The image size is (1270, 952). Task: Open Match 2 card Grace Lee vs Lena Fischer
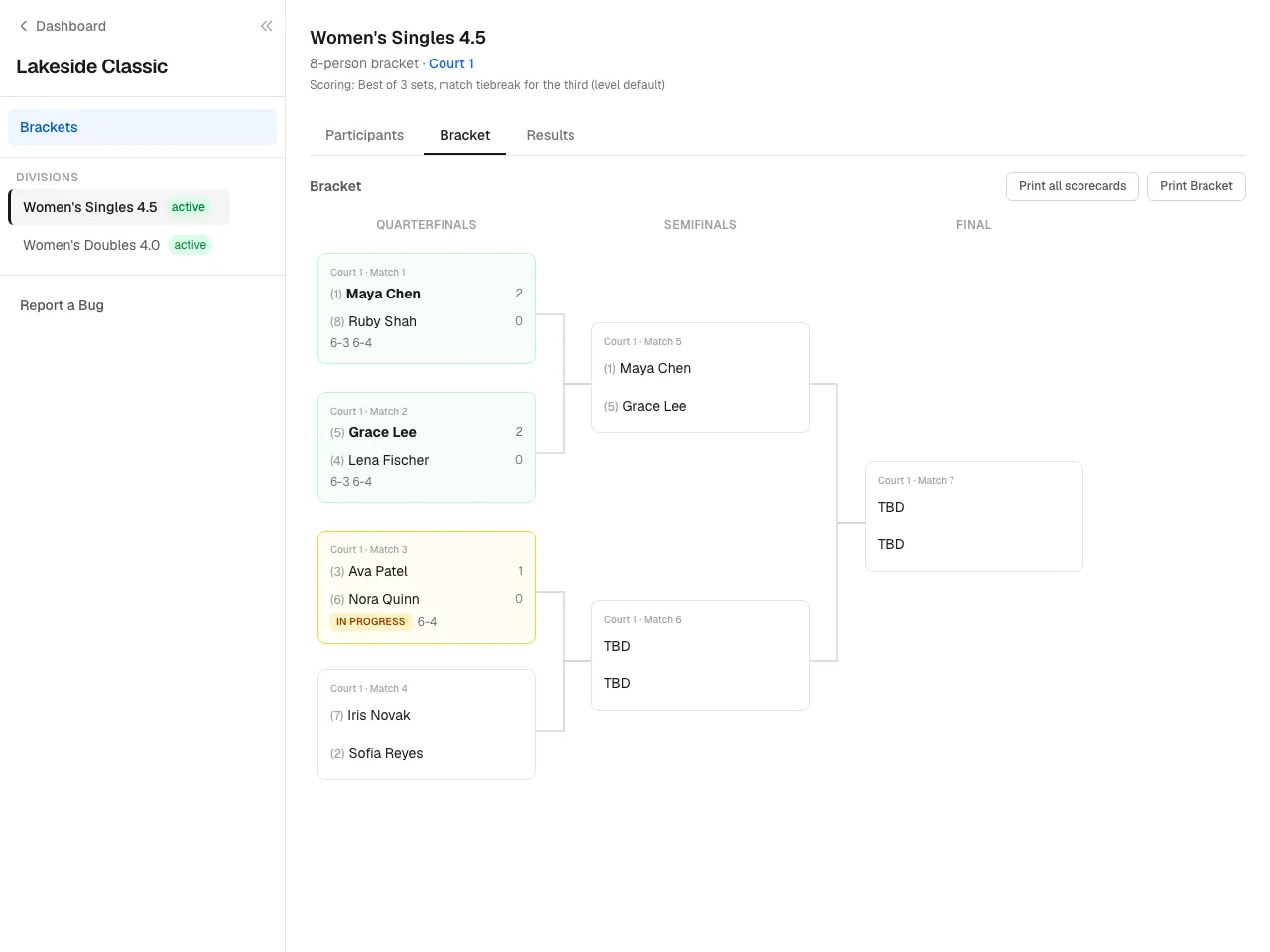click(427, 447)
